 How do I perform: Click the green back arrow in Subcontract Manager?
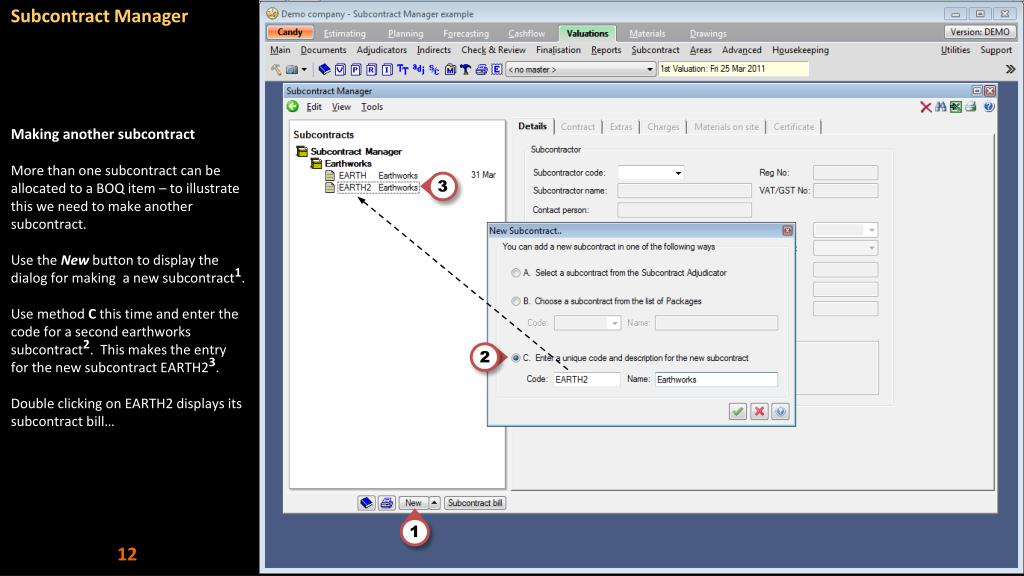[293, 106]
